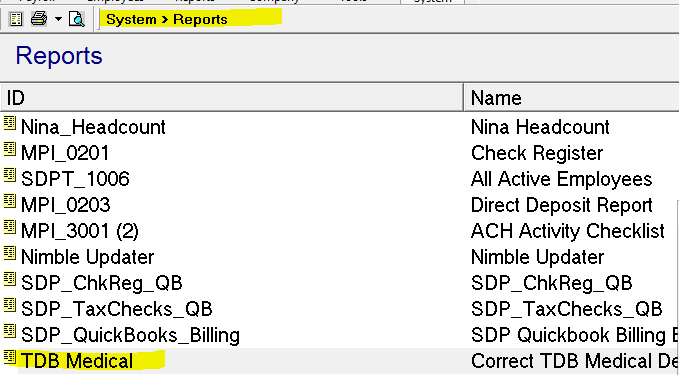The width and height of the screenshot is (679, 375).
Task: Click the Direct Deposit Report name cell
Action: point(562,205)
